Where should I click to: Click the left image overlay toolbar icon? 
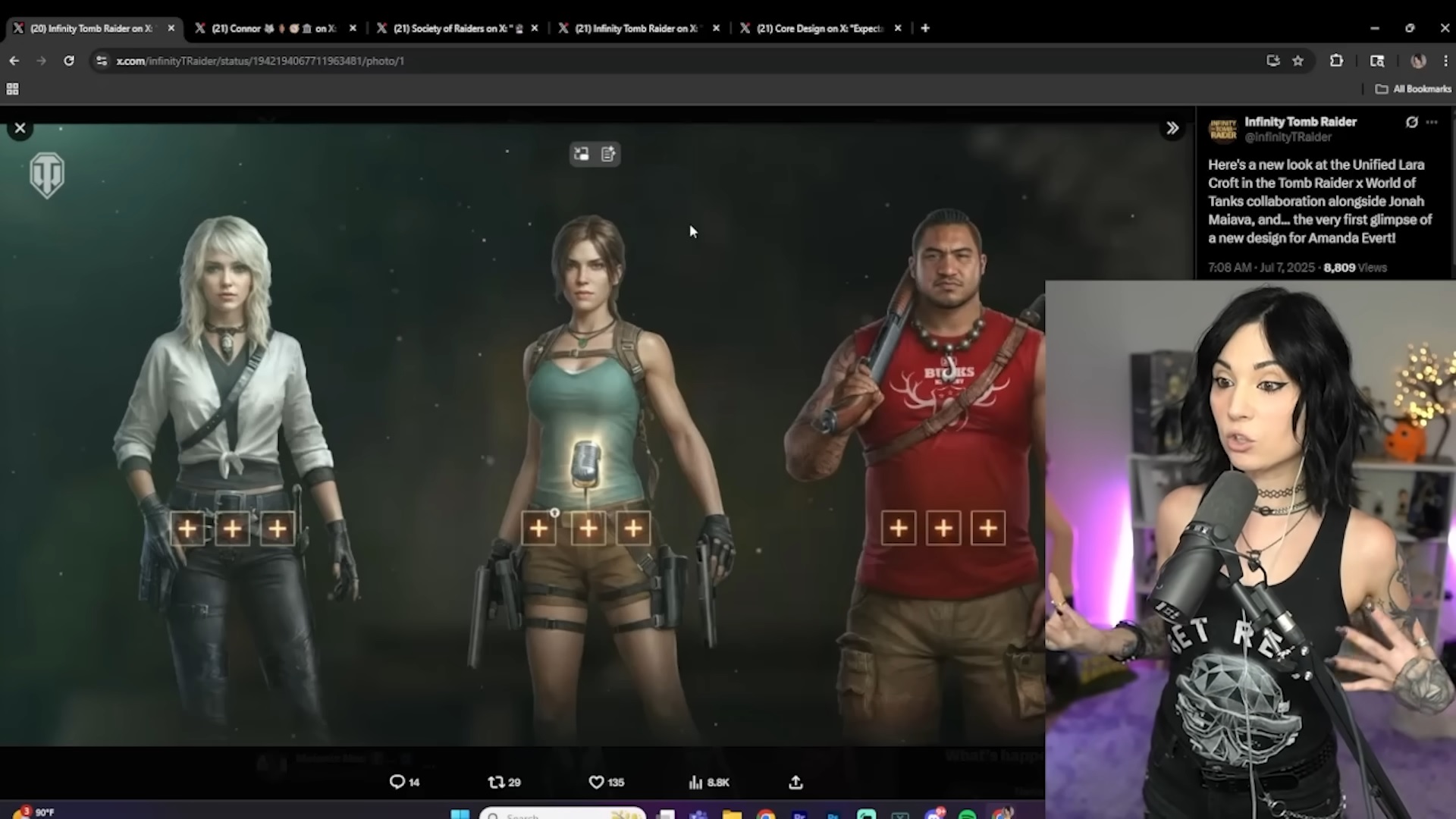(x=582, y=154)
